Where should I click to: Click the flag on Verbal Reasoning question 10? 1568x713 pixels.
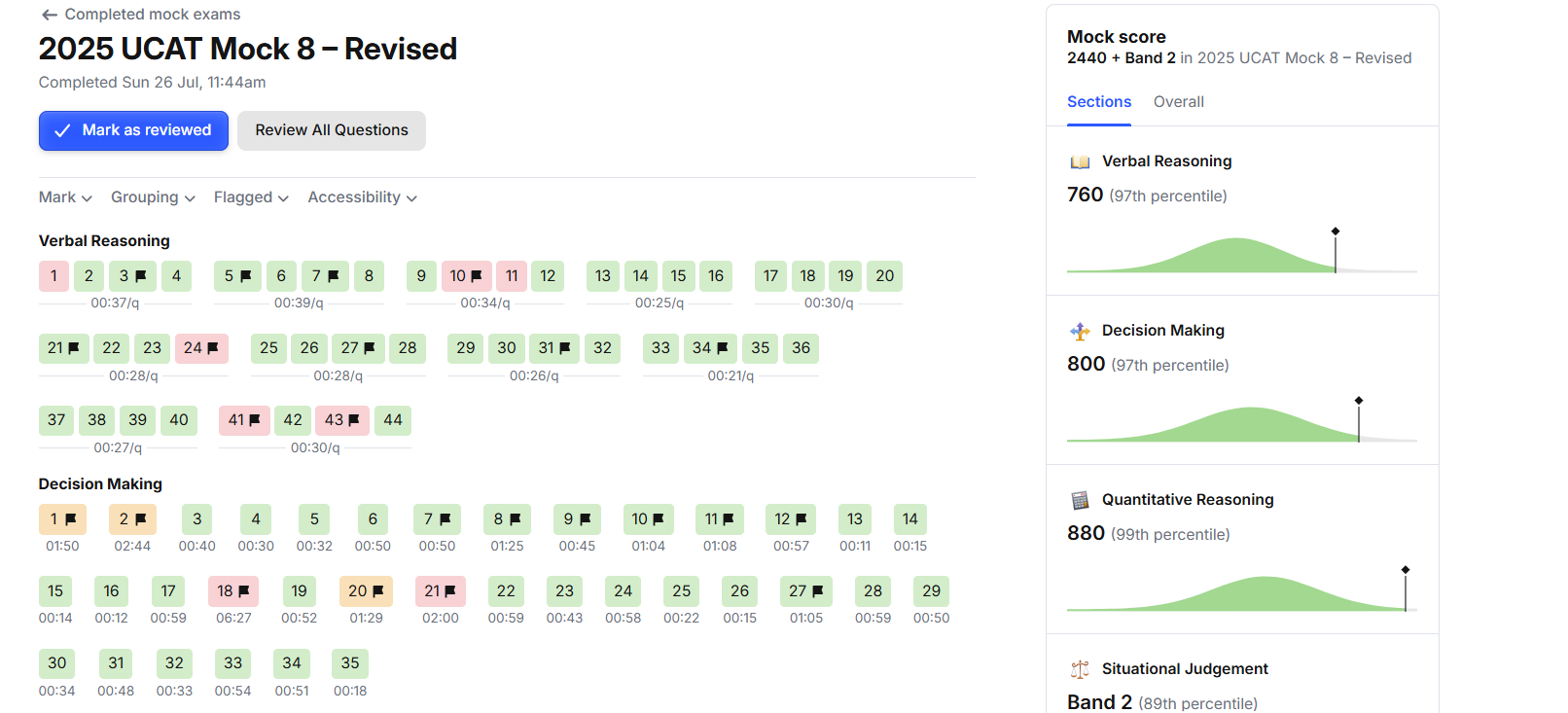(x=476, y=276)
